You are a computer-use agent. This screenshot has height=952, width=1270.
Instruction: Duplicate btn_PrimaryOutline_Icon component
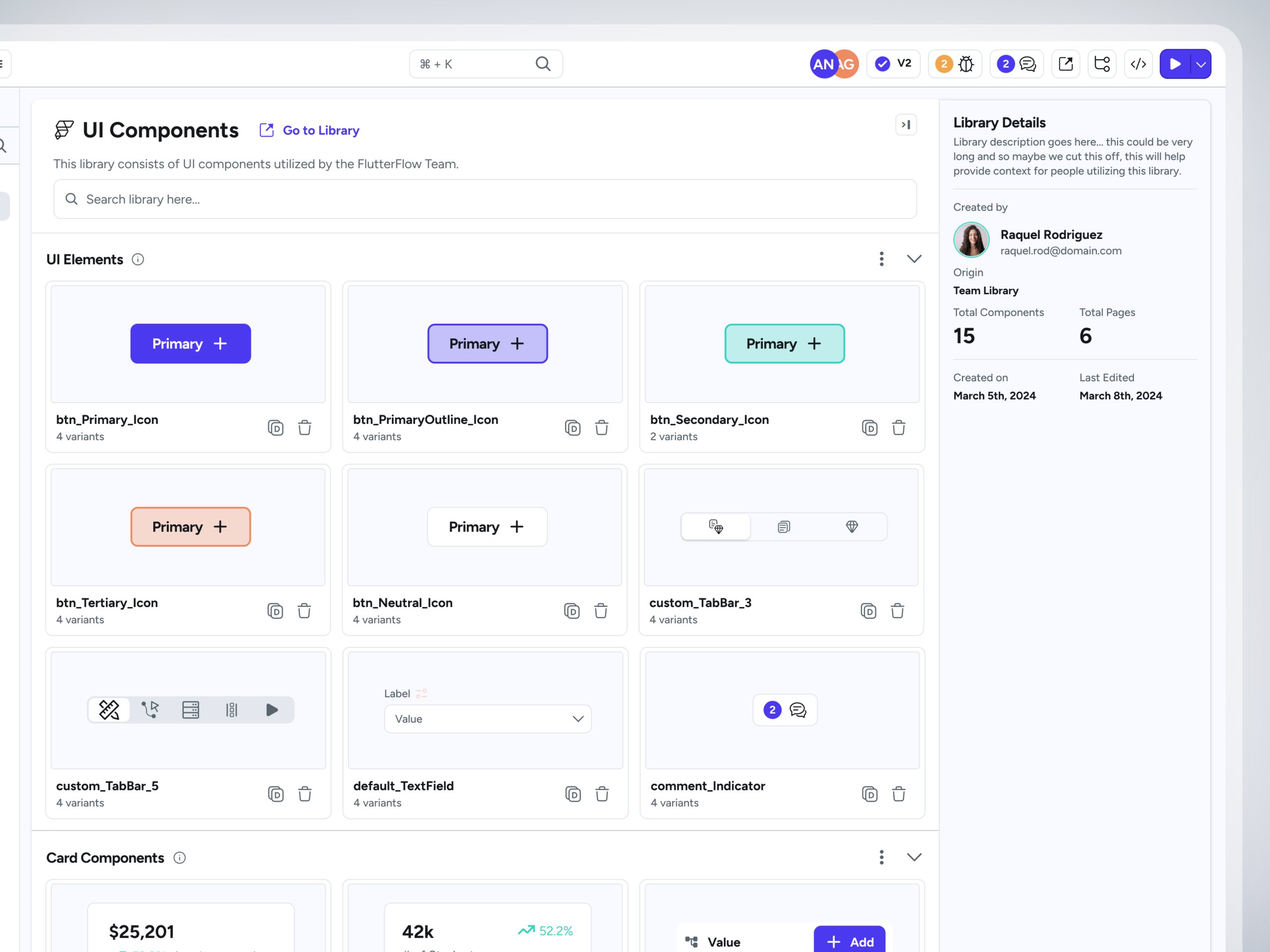572,427
